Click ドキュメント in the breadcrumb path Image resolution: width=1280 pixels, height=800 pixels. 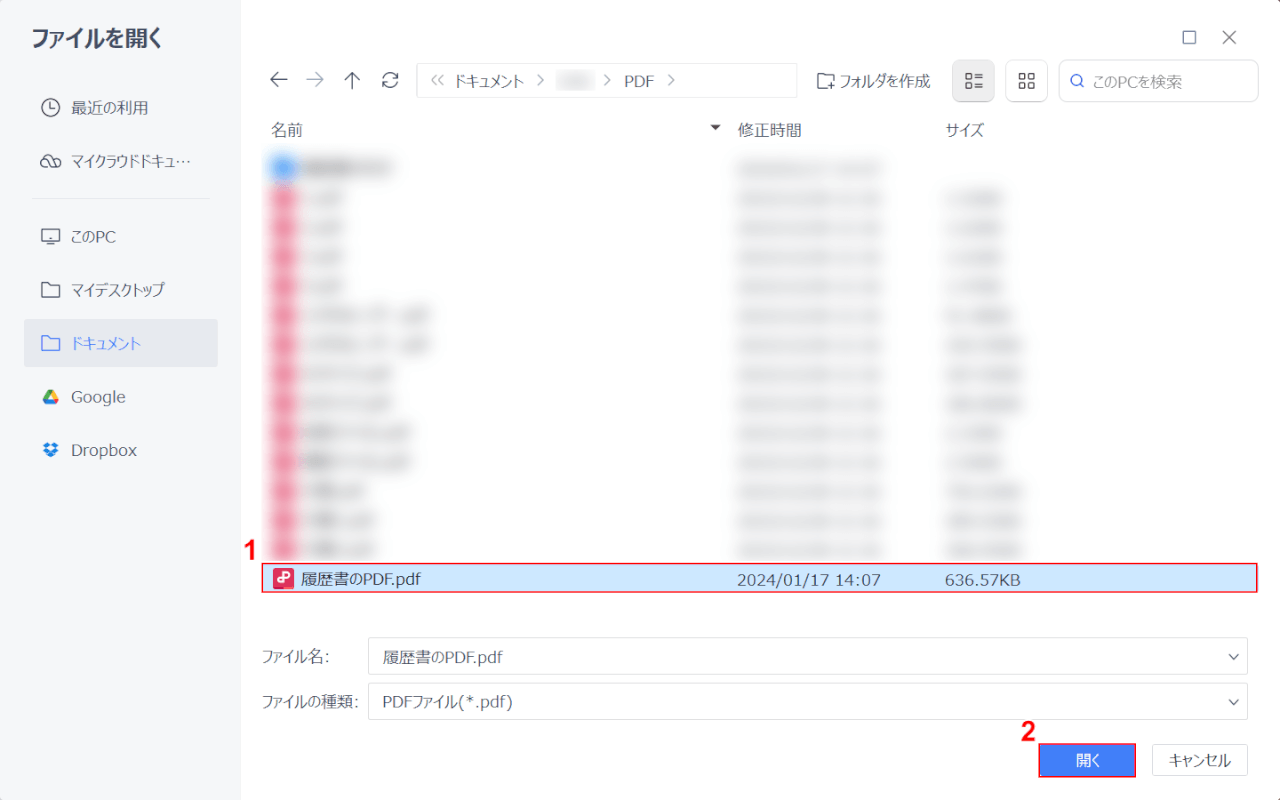point(489,81)
